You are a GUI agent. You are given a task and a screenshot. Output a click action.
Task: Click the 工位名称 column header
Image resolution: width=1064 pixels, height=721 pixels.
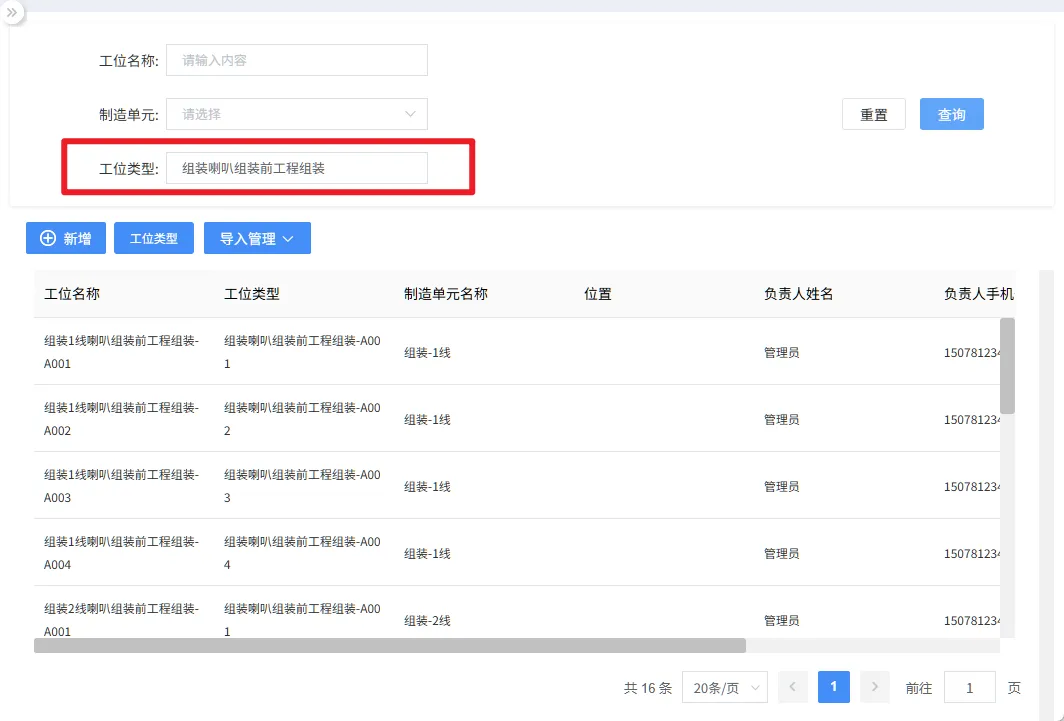72,294
